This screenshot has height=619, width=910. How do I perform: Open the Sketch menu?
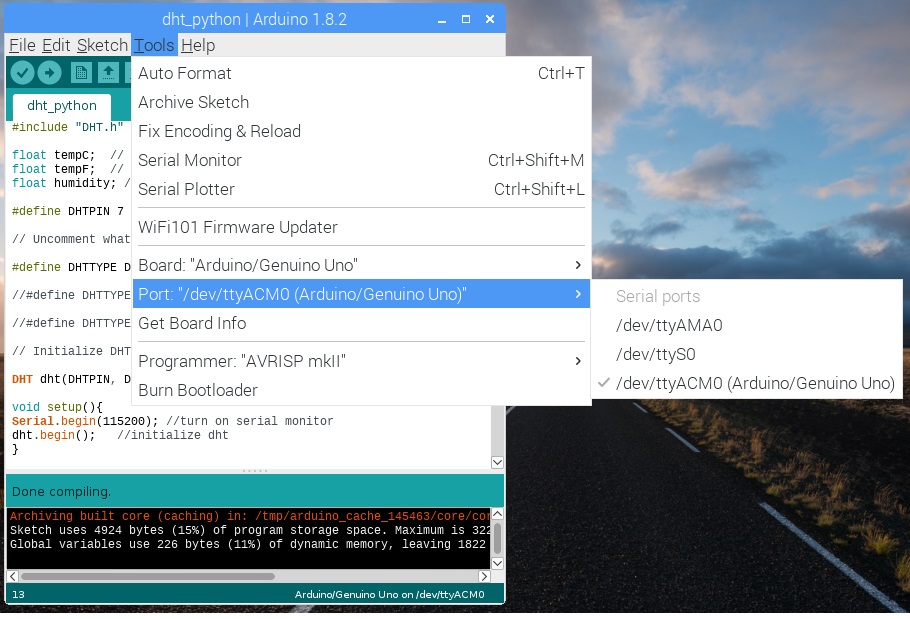pos(102,45)
